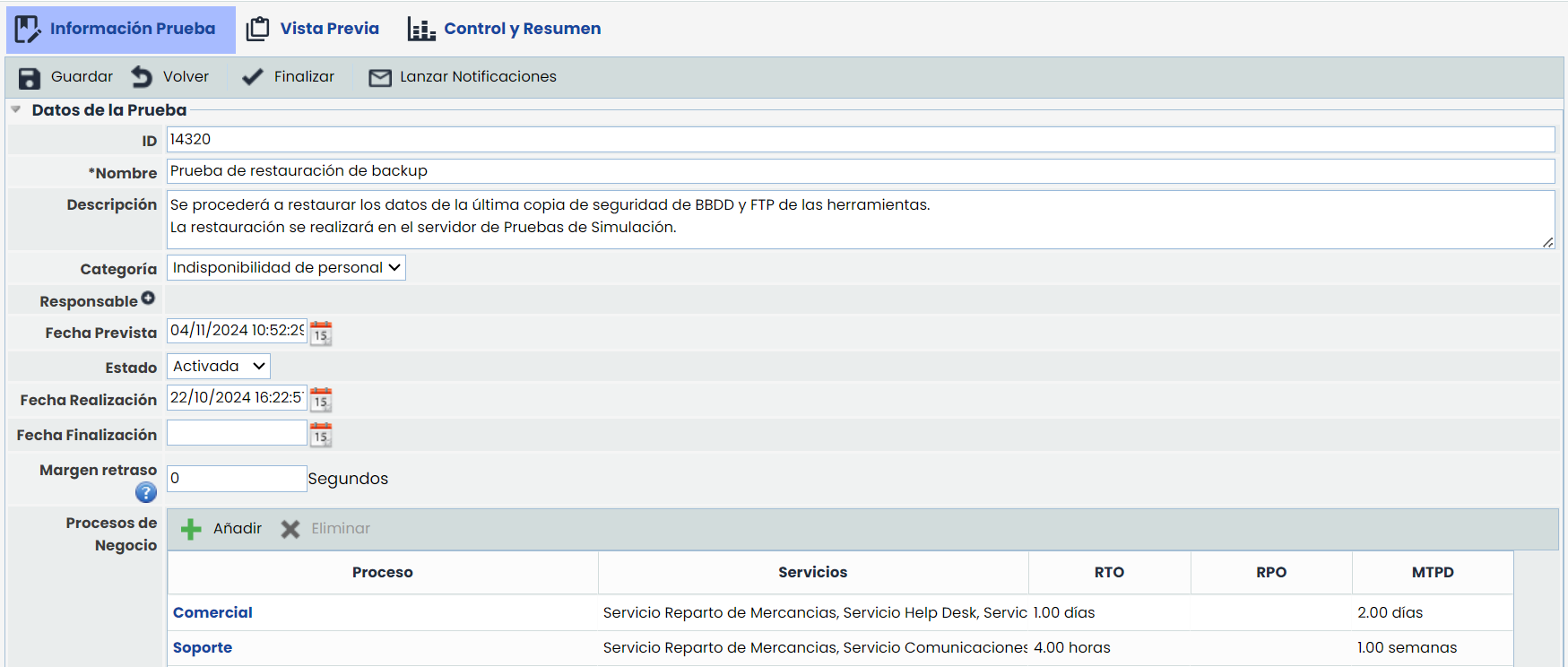Open calendar picker for Fecha Realización
The width and height of the screenshot is (1568, 667).
tap(321, 400)
